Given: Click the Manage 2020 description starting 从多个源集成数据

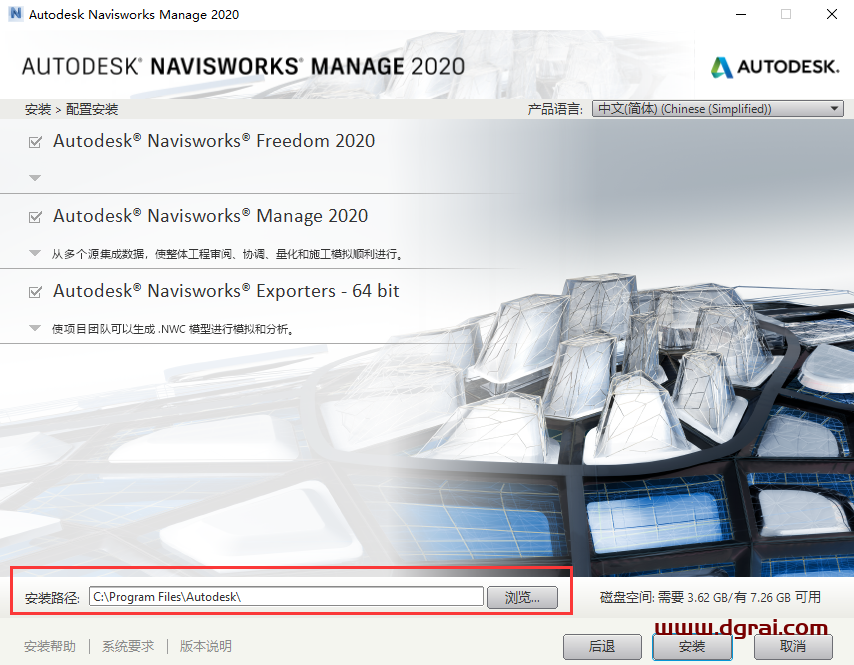Looking at the screenshot, I should pos(228,254).
